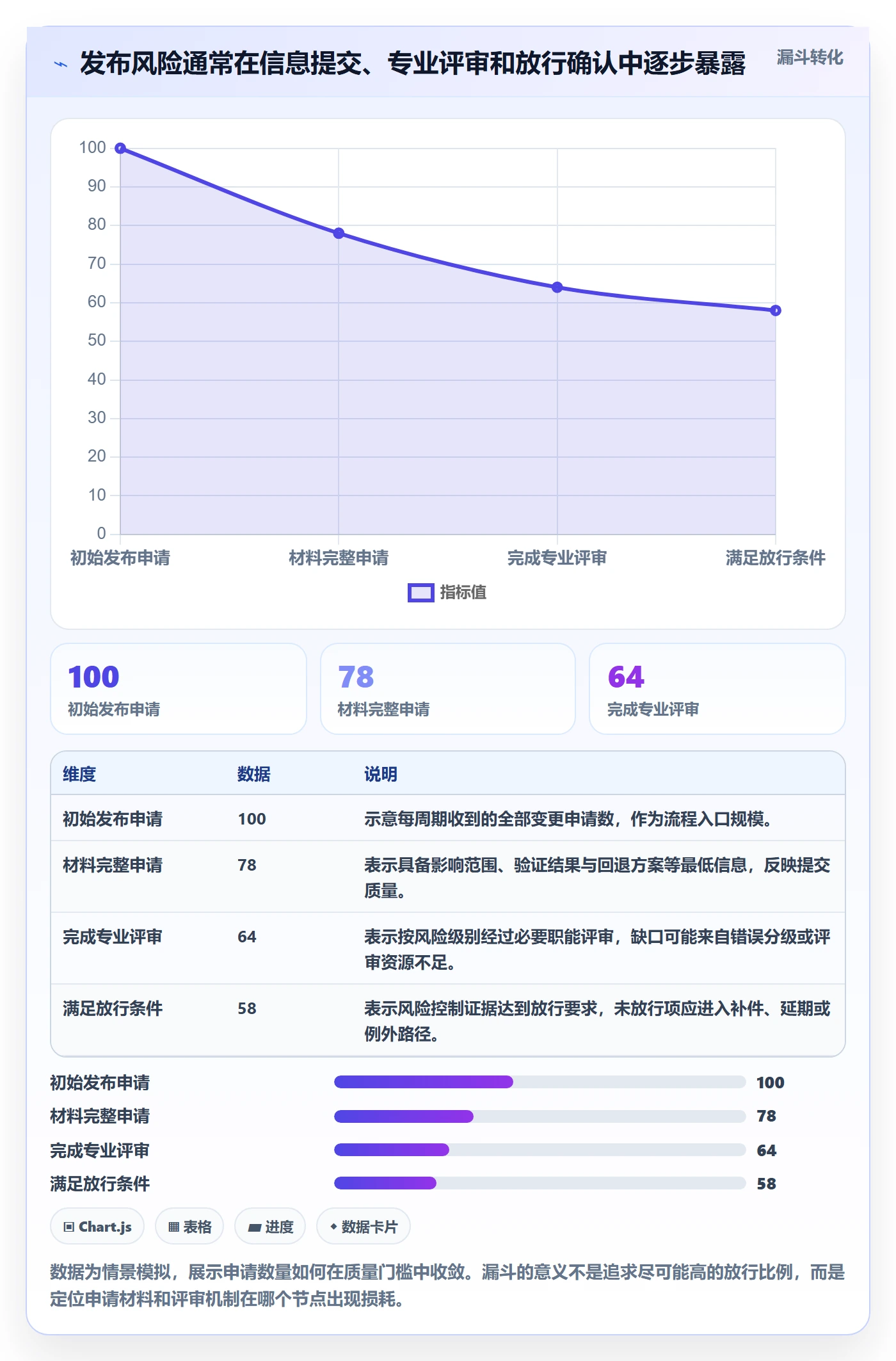Viewport: 896px width, 1361px height.
Task: Click the x-axis label 完成专业评审
Action: 557,558
